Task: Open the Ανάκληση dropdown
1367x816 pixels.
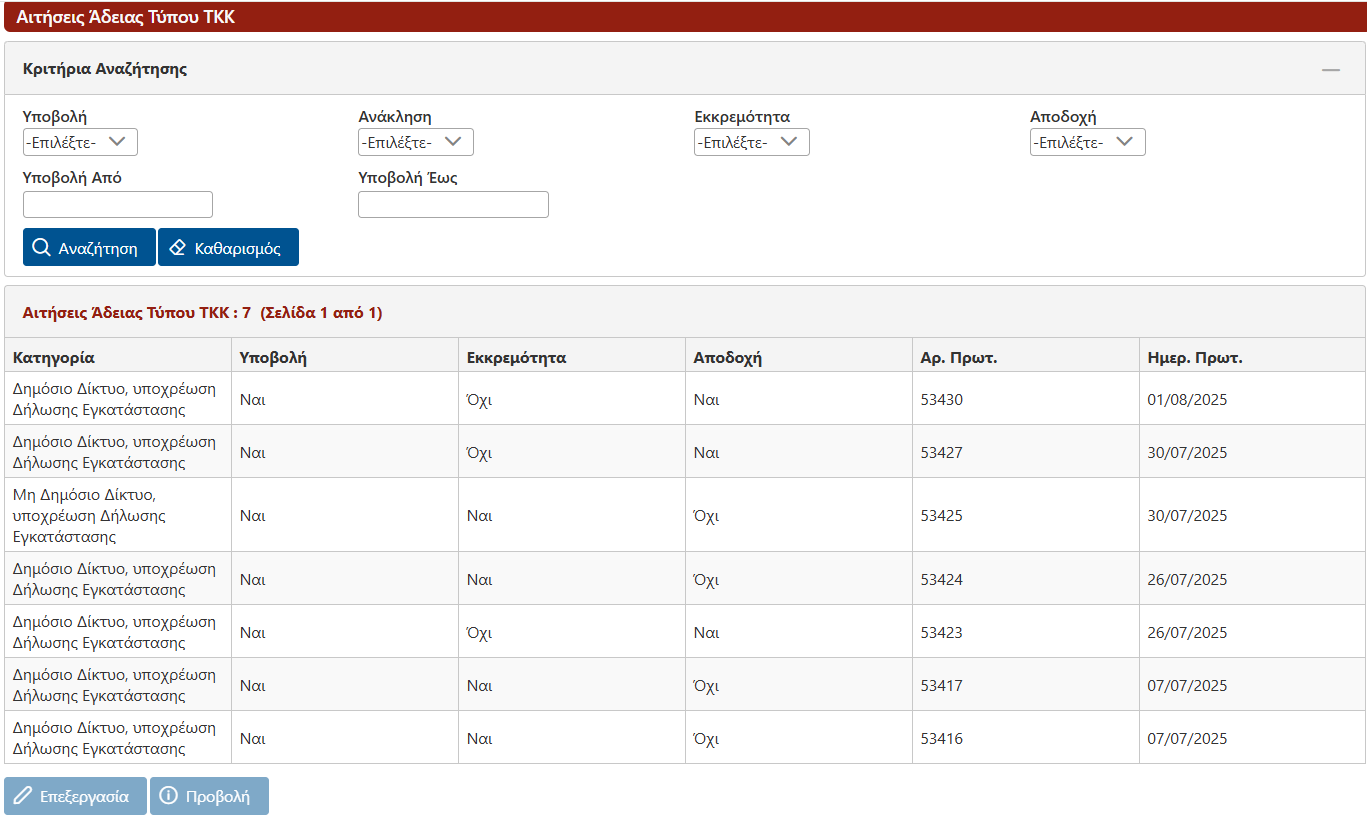Action: [415, 141]
